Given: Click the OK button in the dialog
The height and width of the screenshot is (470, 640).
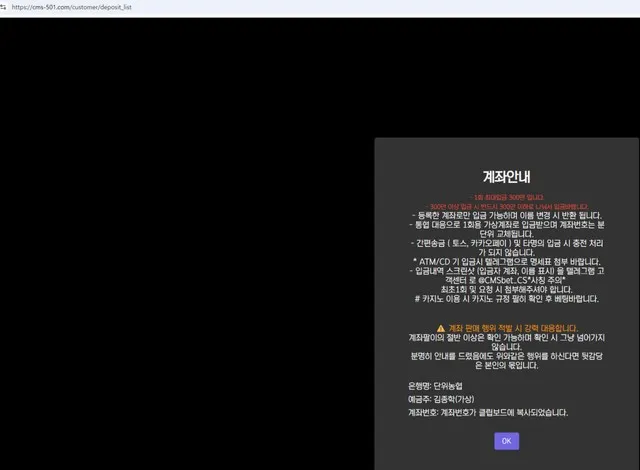Looking at the screenshot, I should pyautogui.click(x=507, y=441).
